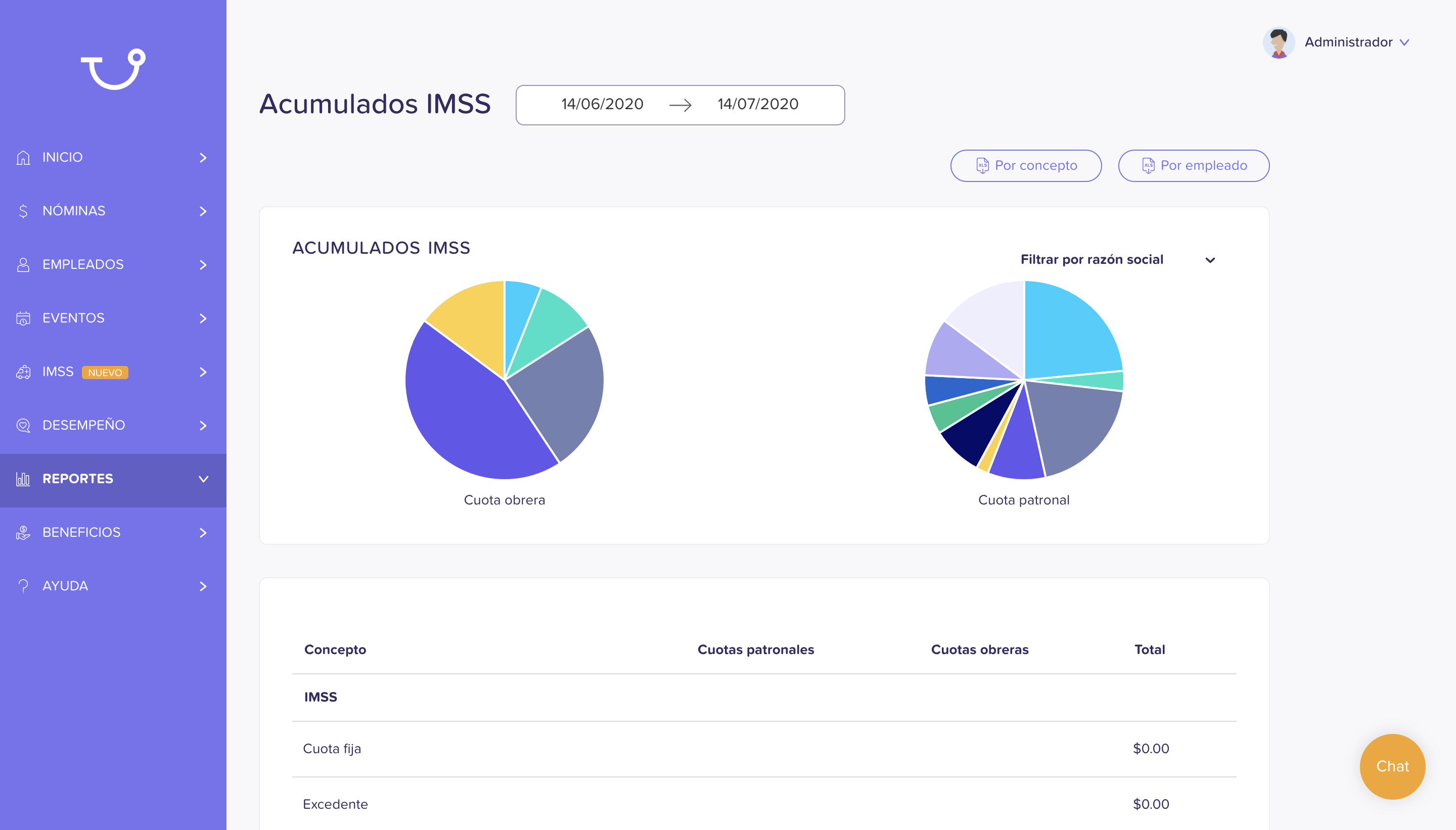Click the Empleados person icon

tap(23, 264)
